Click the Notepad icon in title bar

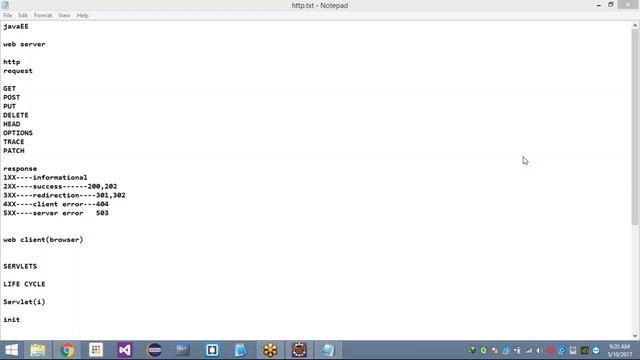coord(5,5)
